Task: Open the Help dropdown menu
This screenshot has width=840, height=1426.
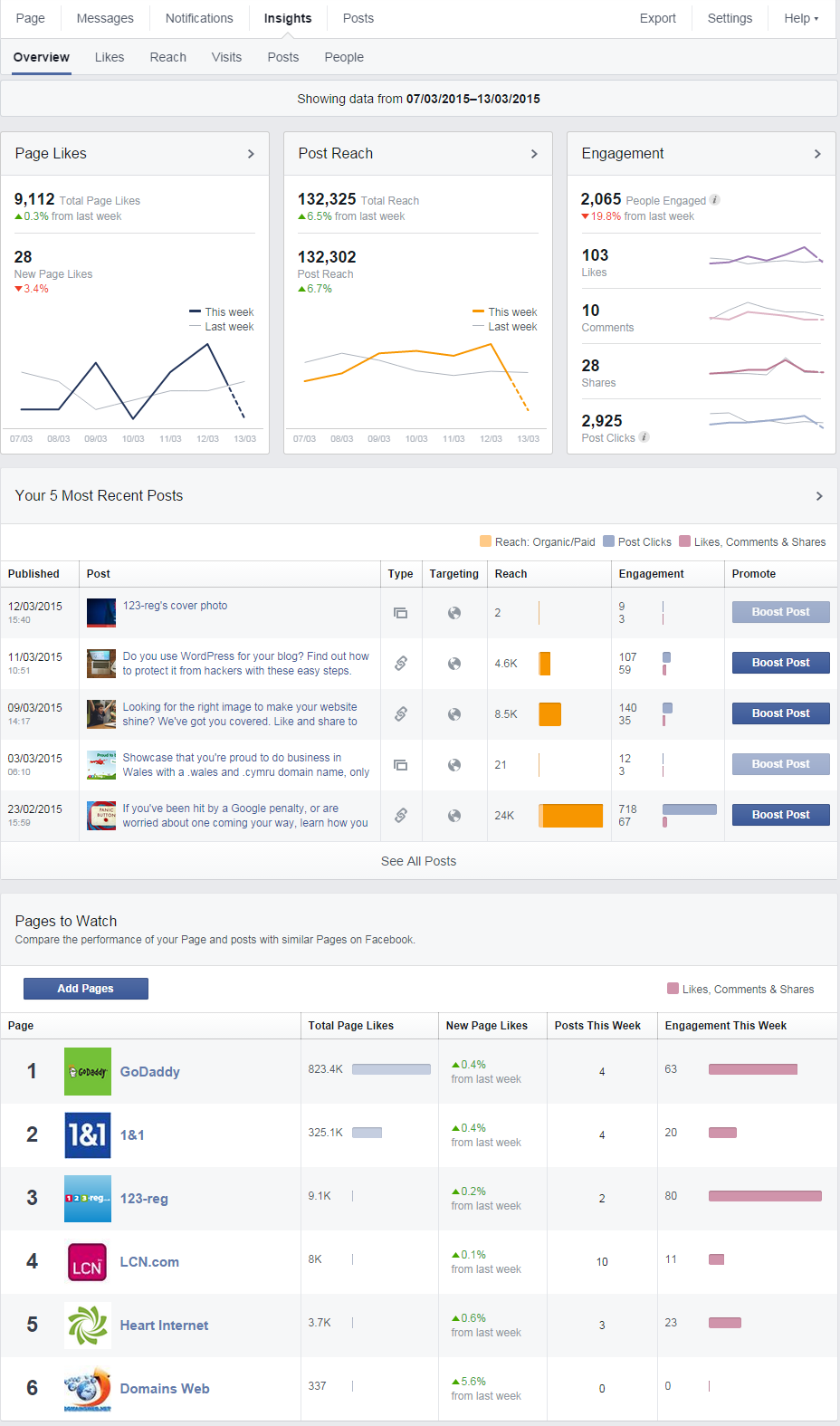Action: point(801,18)
